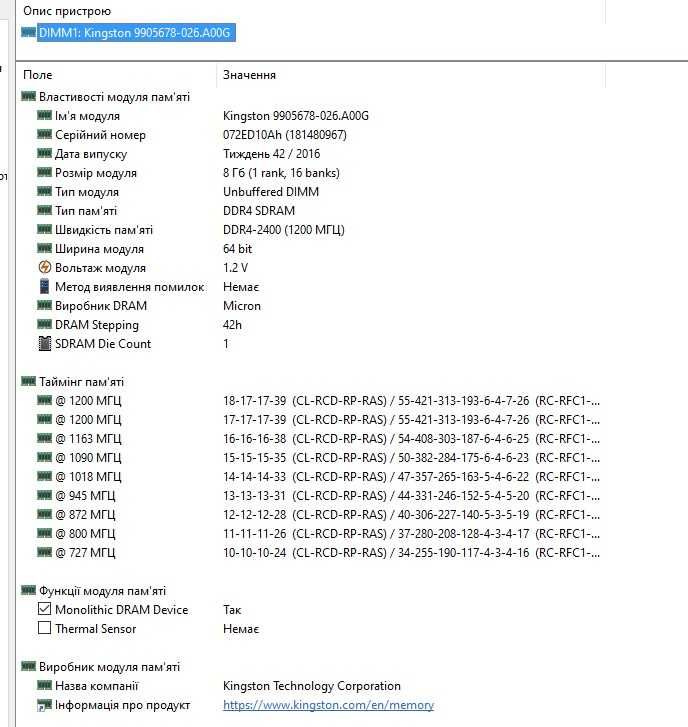
Task: Click the timing value starting 11-11-11-26
Action: (411, 534)
